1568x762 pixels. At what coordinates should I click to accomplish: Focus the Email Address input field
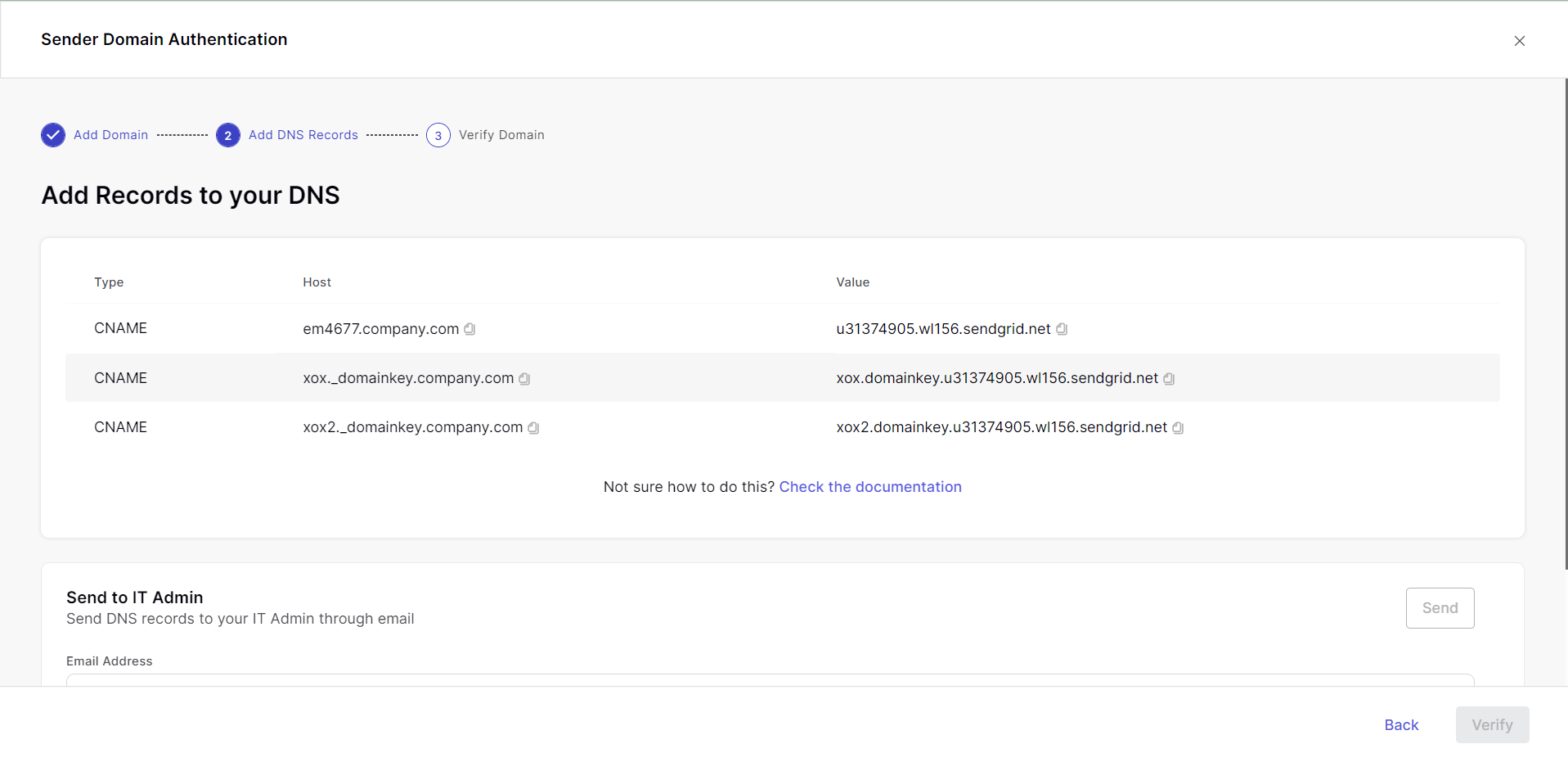(x=769, y=680)
